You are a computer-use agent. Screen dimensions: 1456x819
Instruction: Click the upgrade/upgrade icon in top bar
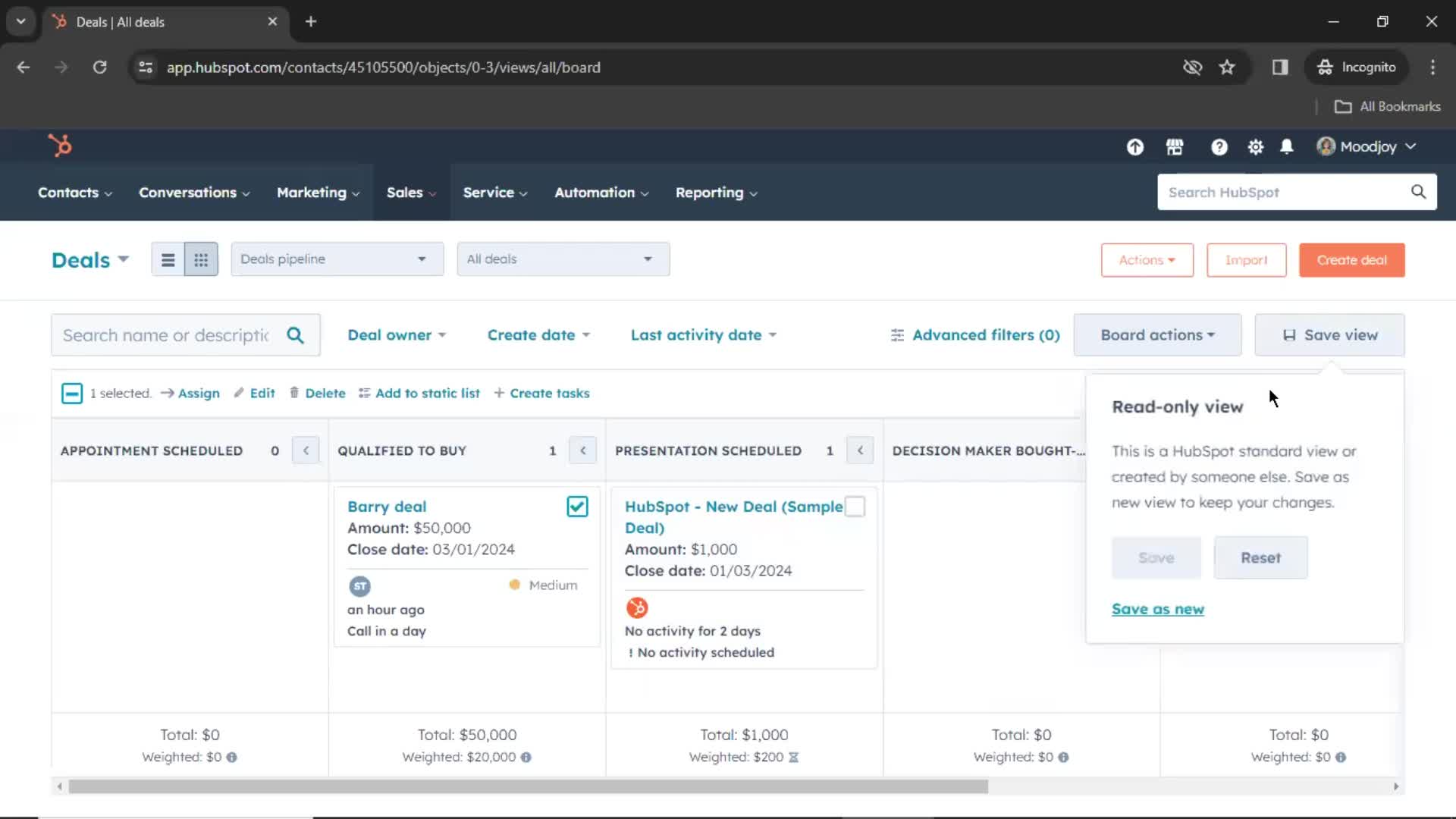tap(1135, 147)
